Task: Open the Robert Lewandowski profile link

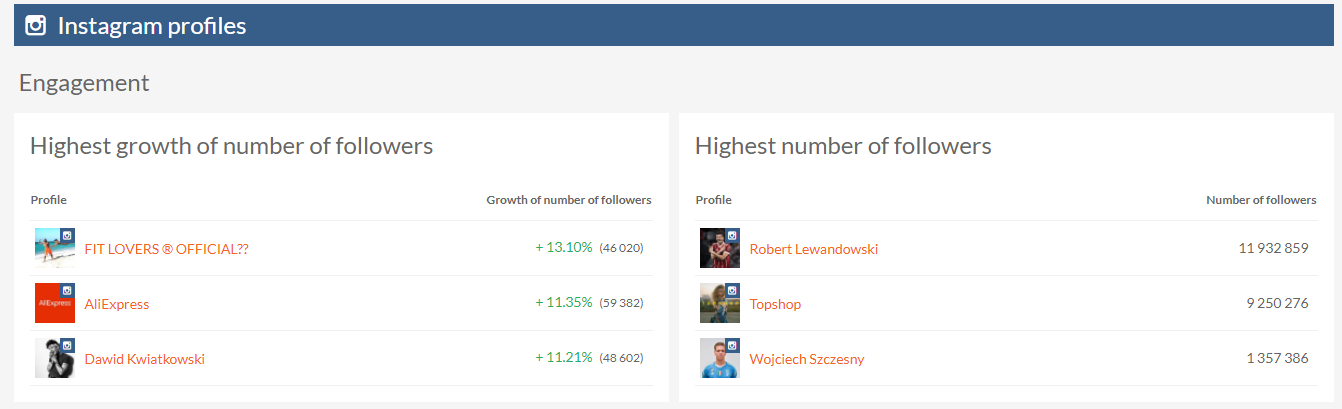Action: pyautogui.click(x=814, y=249)
